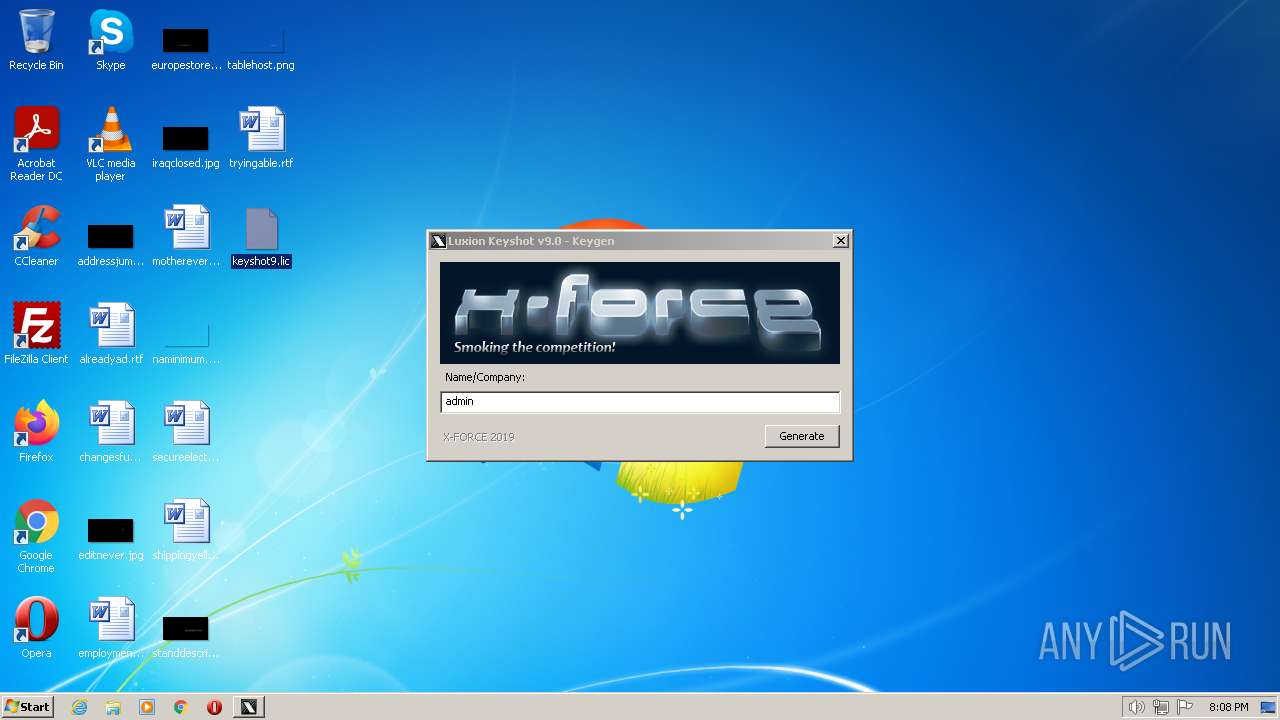Click the keygen title bar icon
The width and height of the screenshot is (1280, 720).
click(x=438, y=241)
